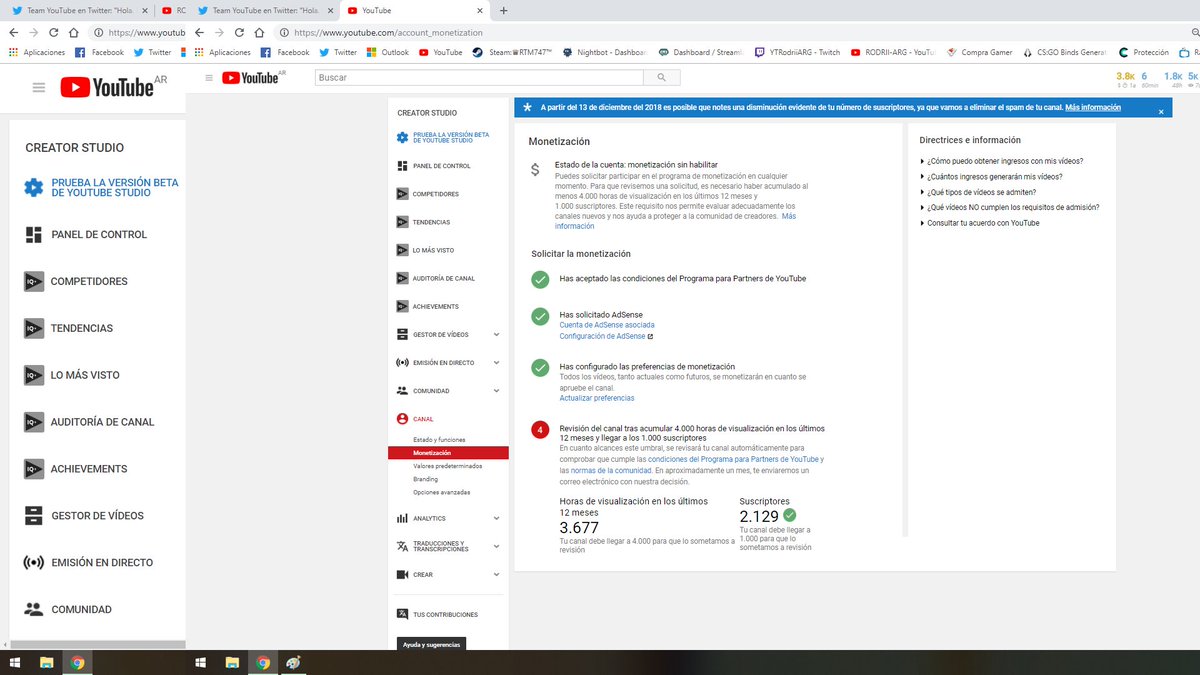The width and height of the screenshot is (1200, 675).
Task: Switch to RC tab in left window
Action: tap(175, 10)
